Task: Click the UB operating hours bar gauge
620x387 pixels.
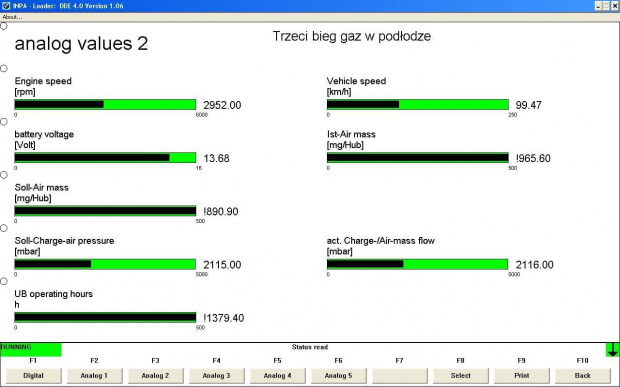Action: click(105, 317)
